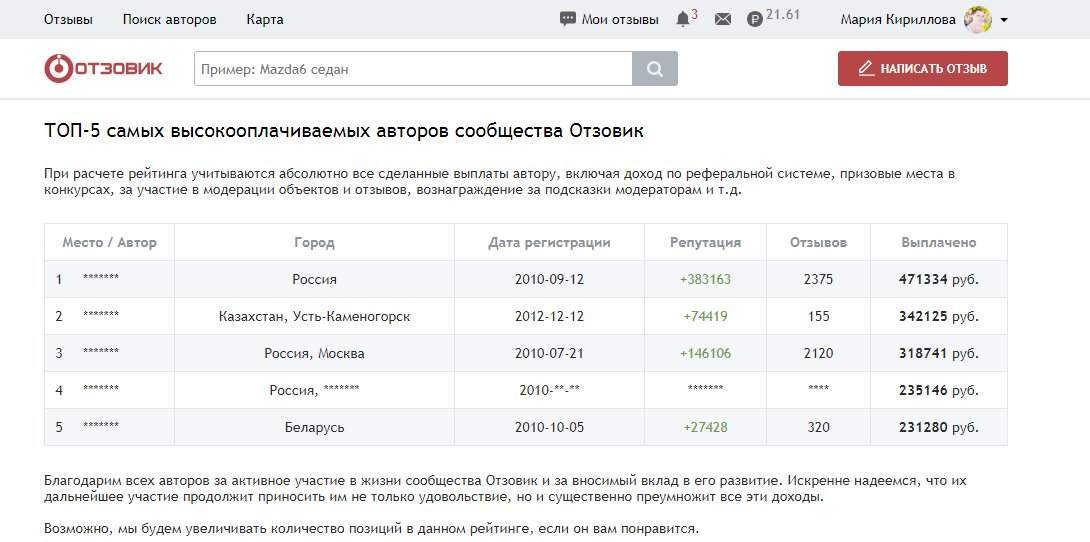The image size is (1090, 542).
Task: Click the city cell Россия, Москва
Action: click(x=314, y=353)
